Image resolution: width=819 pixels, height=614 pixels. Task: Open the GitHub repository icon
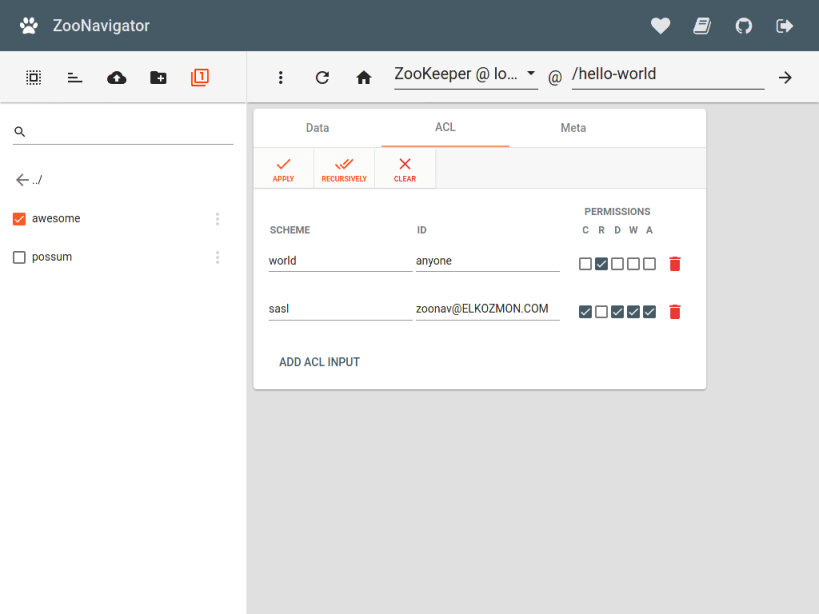[744, 26]
